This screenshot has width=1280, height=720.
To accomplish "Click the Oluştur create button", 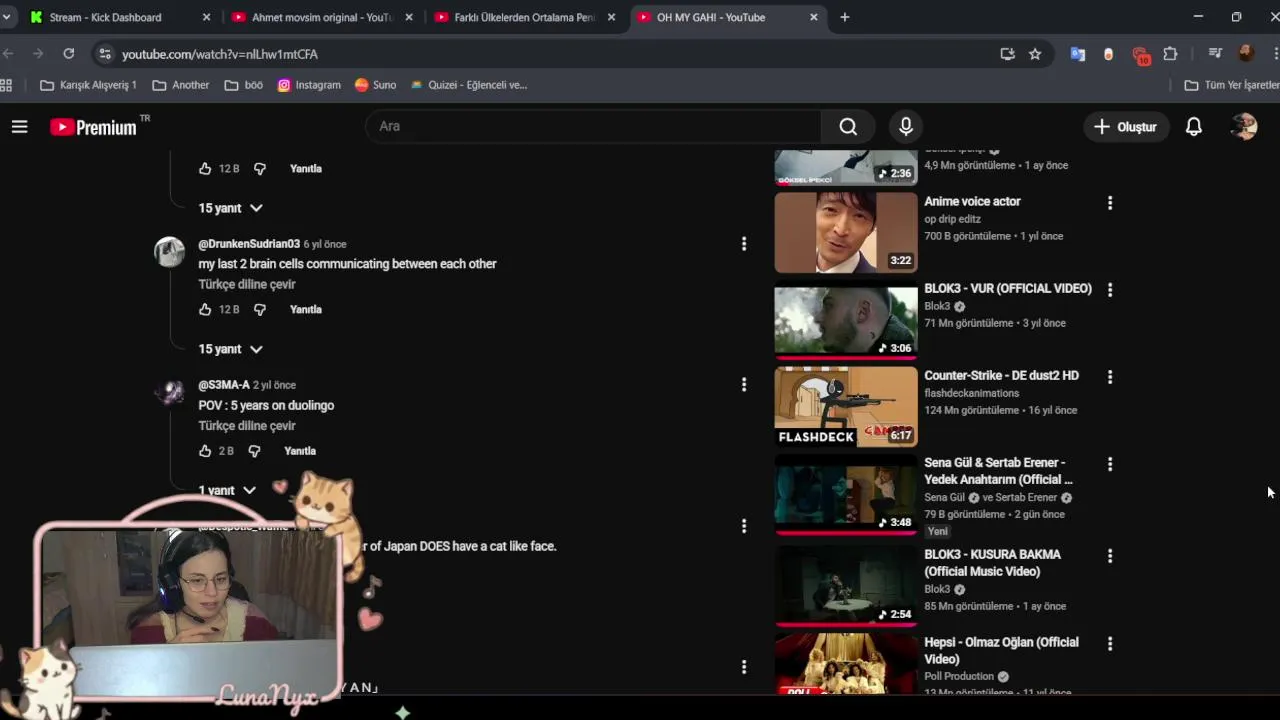I will tap(1125, 127).
